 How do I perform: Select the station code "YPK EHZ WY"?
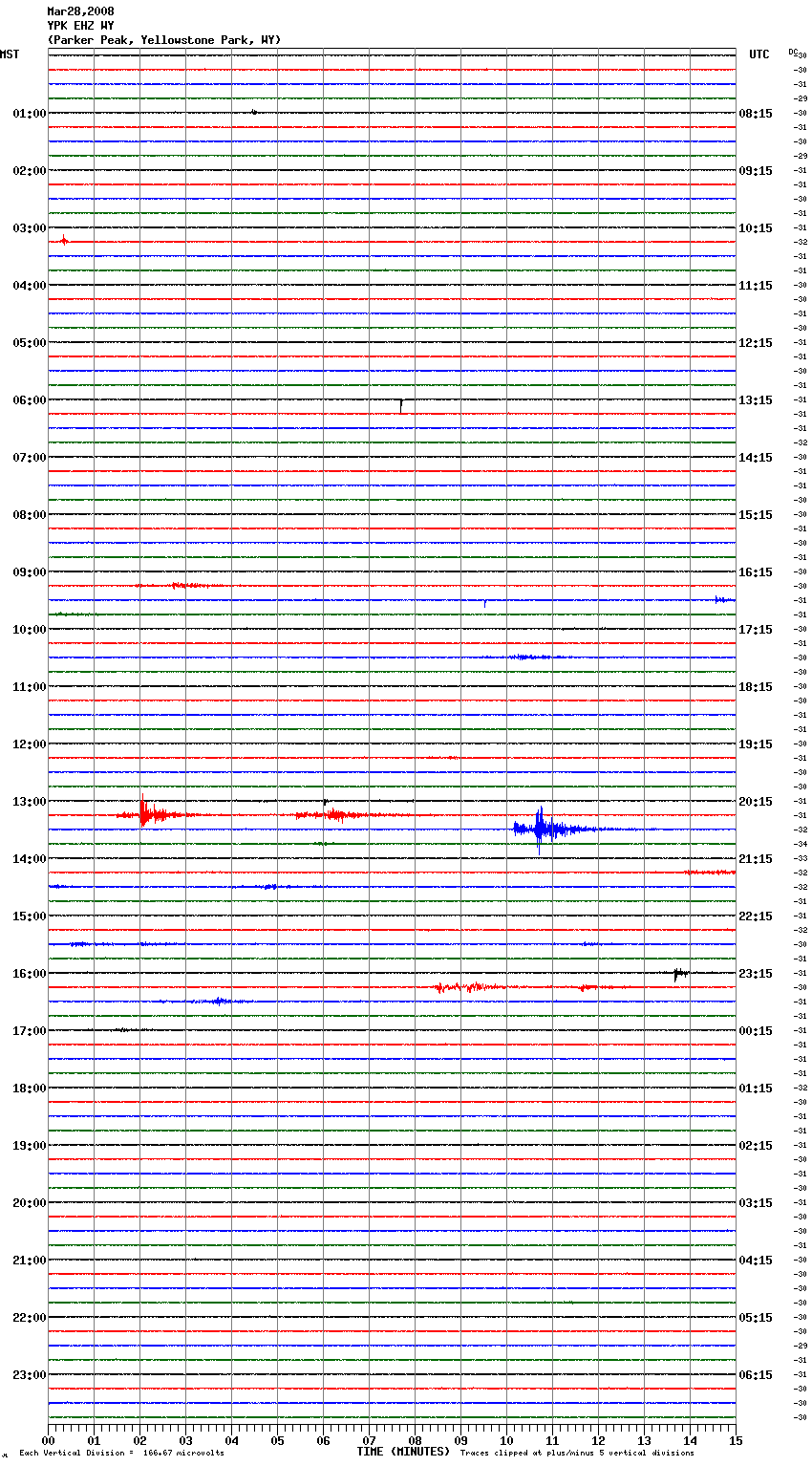pyautogui.click(x=80, y=26)
